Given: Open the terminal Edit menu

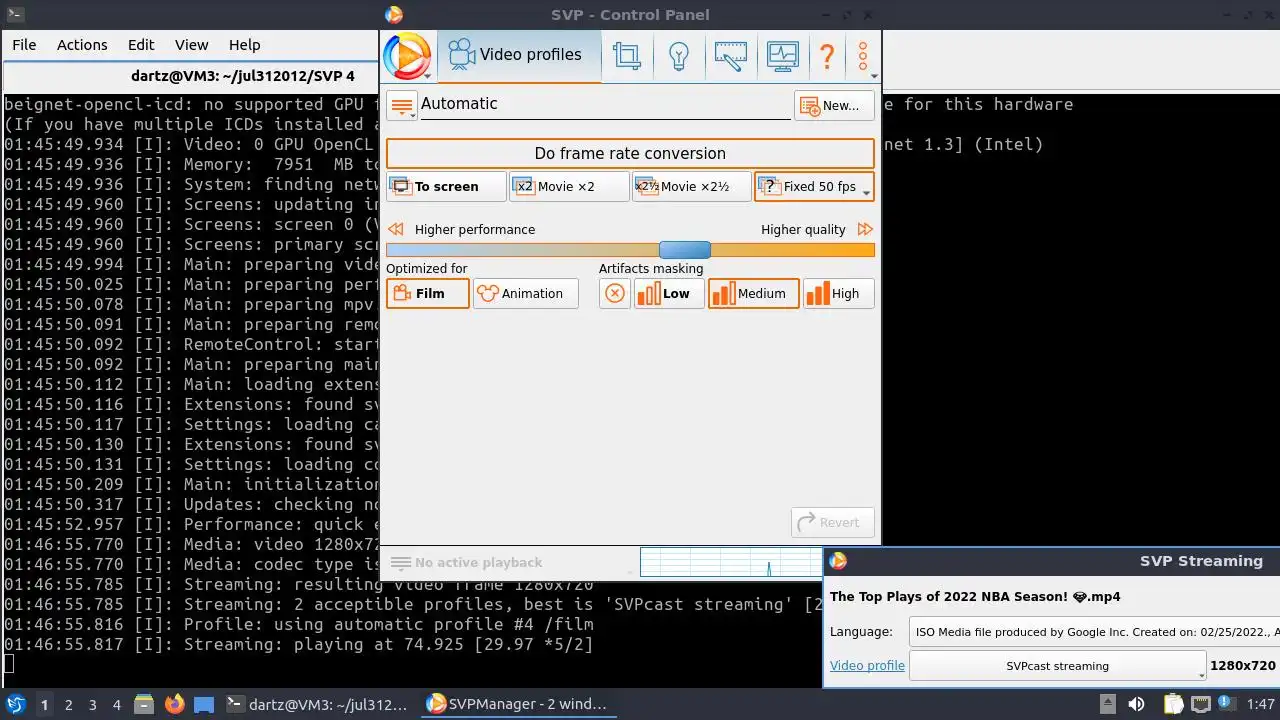Looking at the screenshot, I should click(141, 45).
